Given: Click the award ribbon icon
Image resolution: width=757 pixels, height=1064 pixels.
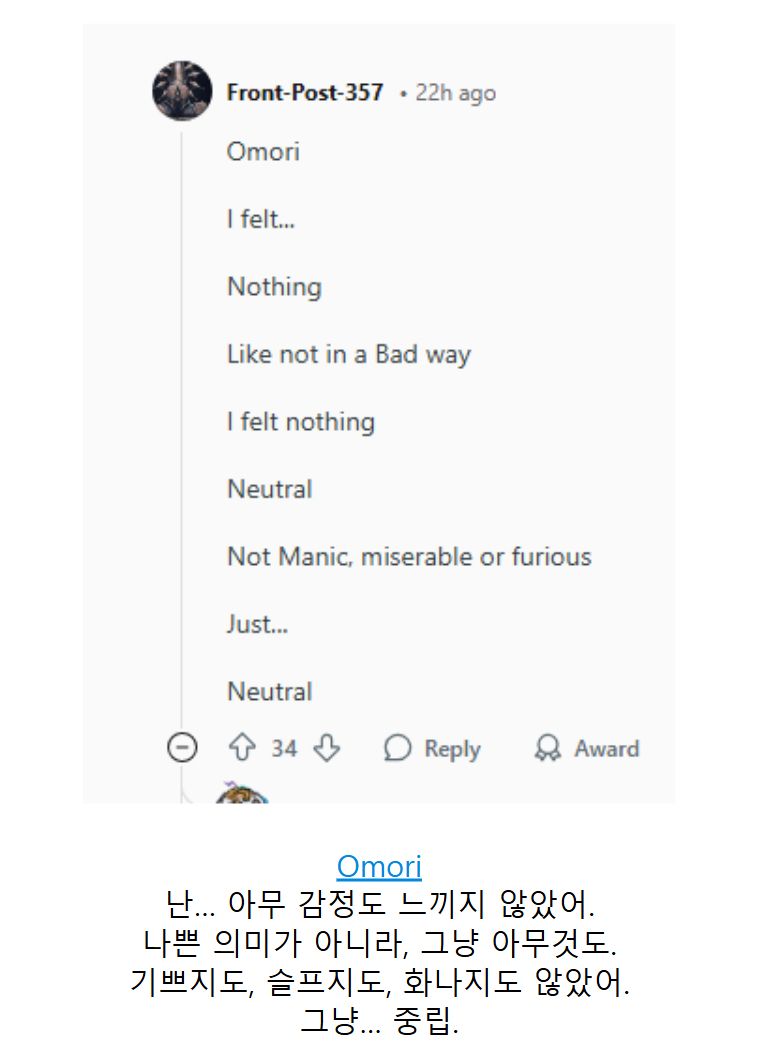Looking at the screenshot, I should pos(547,748).
